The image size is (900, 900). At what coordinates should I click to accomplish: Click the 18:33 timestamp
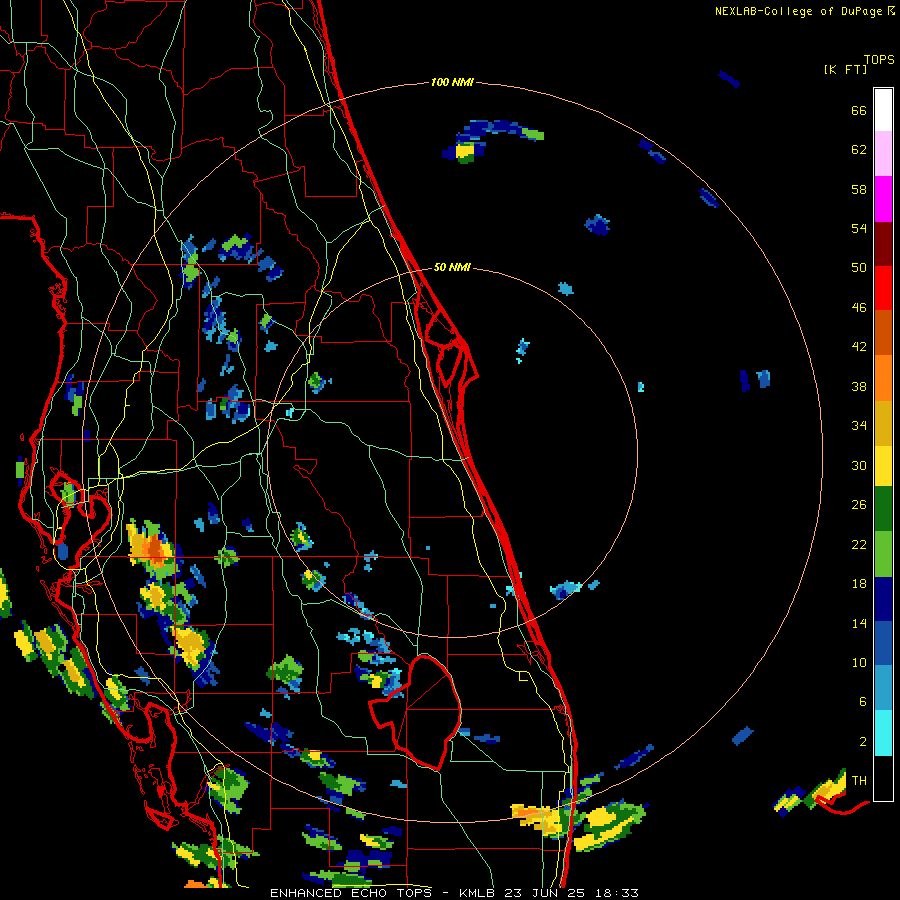click(617, 893)
